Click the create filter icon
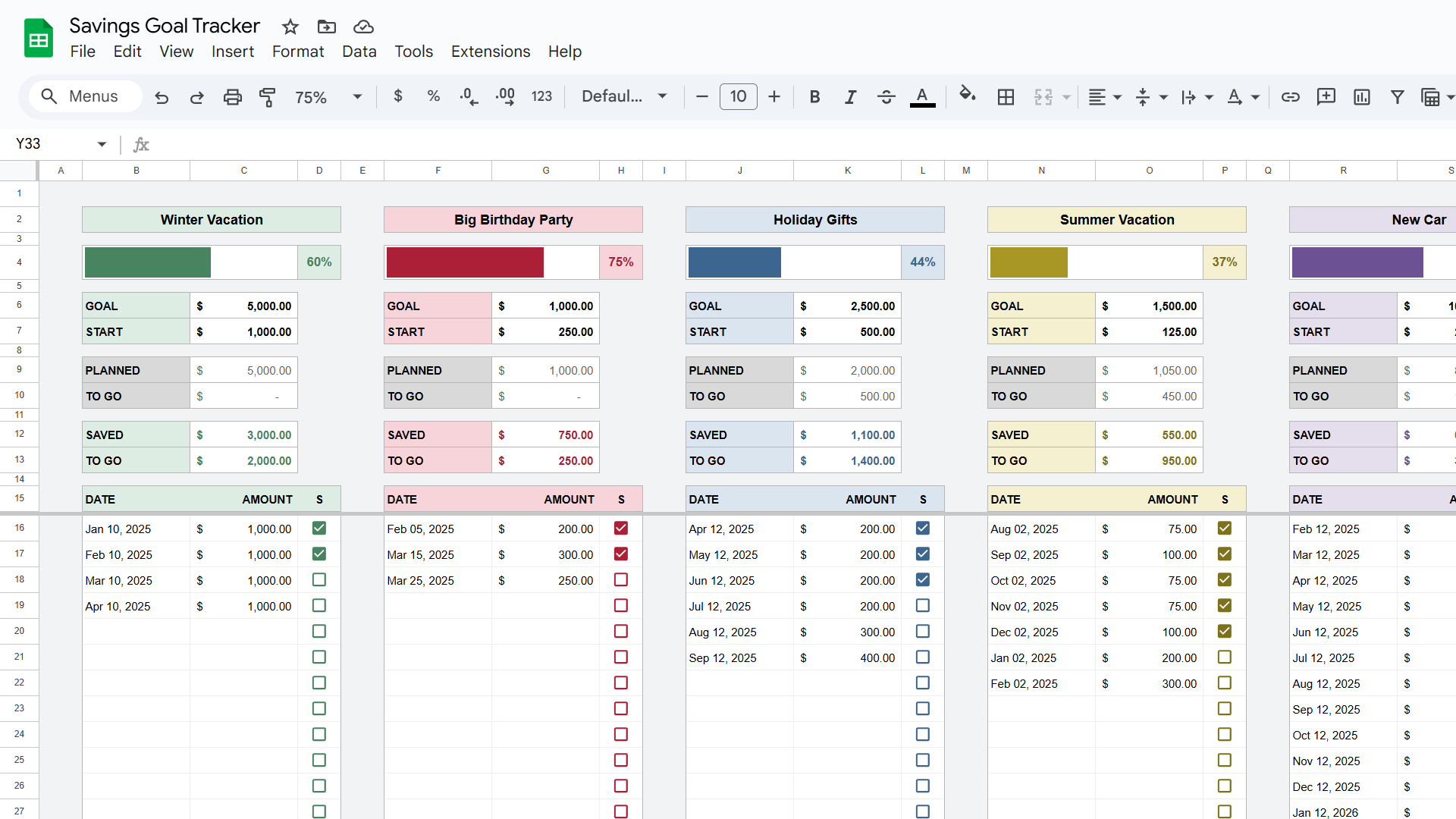 pyautogui.click(x=1397, y=97)
